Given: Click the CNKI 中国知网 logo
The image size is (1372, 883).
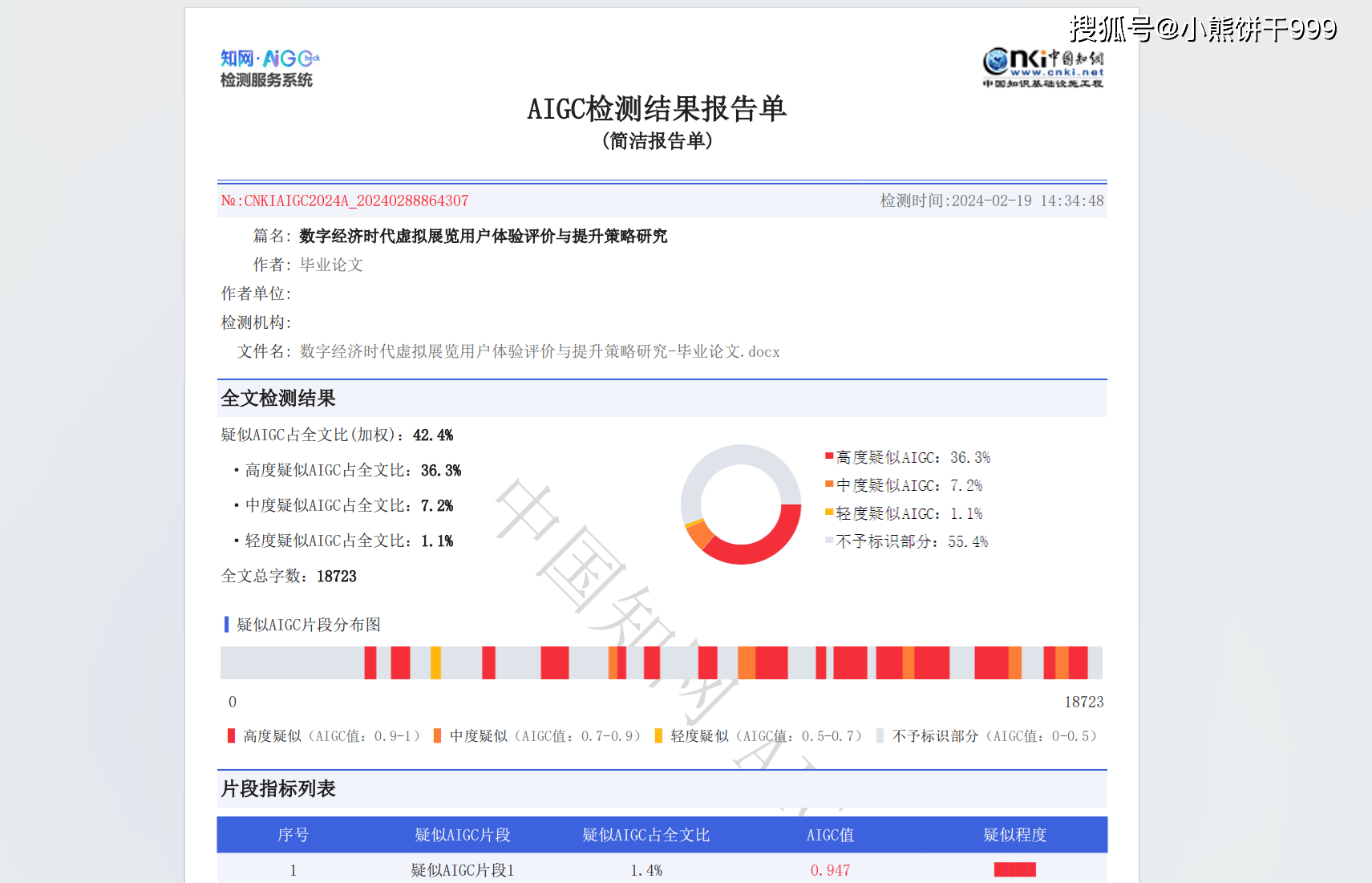Looking at the screenshot, I should [1041, 67].
